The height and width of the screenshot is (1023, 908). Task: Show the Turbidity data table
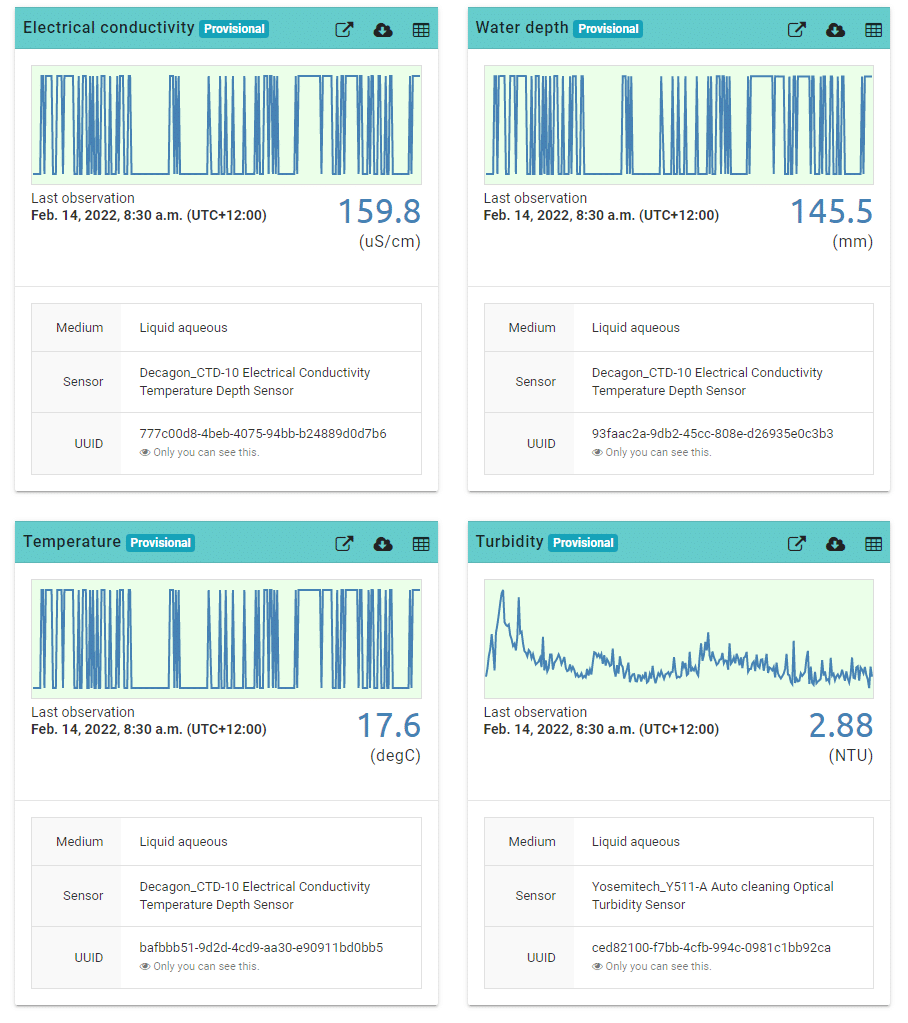tap(873, 544)
